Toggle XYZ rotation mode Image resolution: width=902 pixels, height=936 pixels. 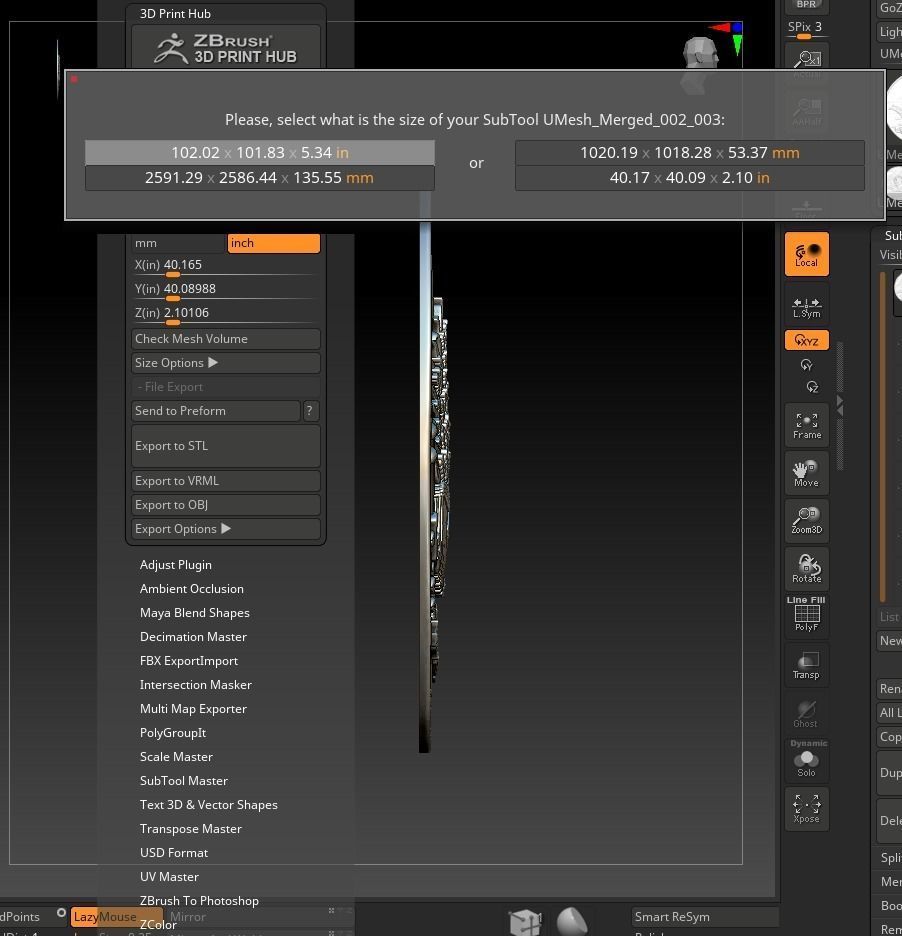806,340
